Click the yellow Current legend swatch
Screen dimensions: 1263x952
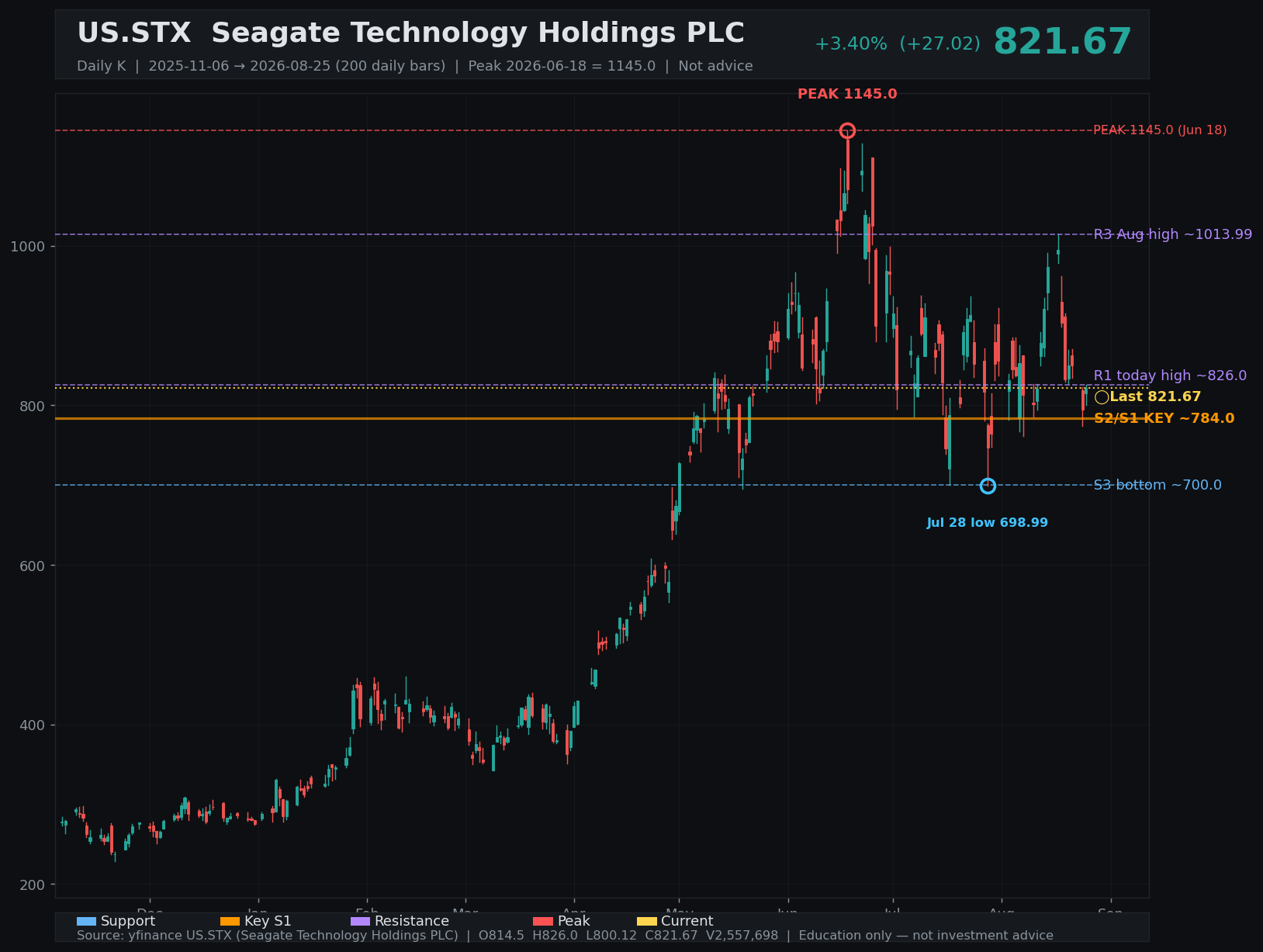(647, 921)
